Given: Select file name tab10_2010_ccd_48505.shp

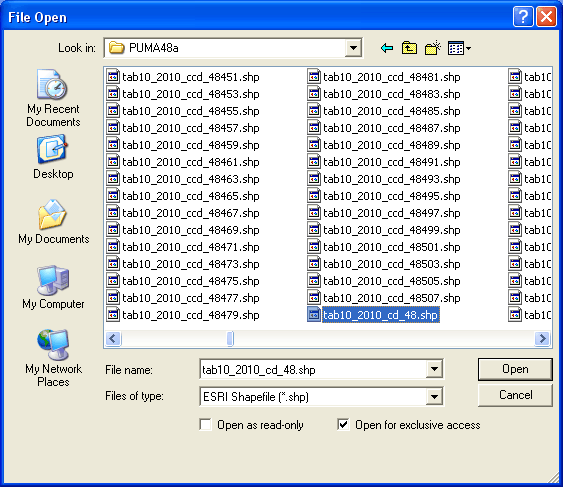Looking at the screenshot, I should [x=392, y=281].
